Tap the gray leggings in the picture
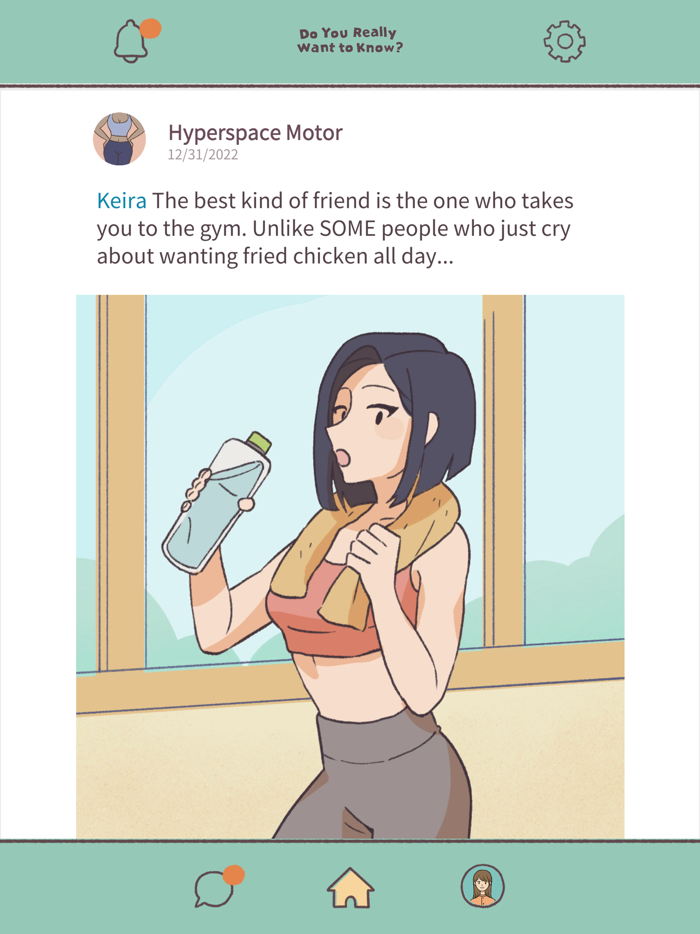700x934 pixels. pyautogui.click(x=375, y=773)
